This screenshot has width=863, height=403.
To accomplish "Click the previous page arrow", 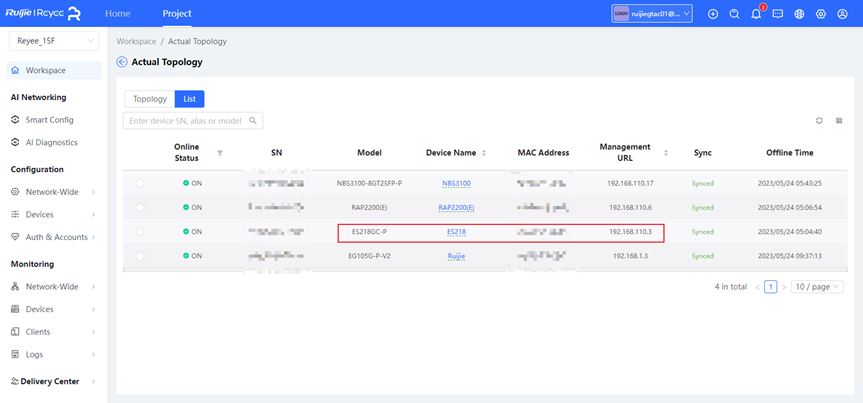I will coord(757,287).
